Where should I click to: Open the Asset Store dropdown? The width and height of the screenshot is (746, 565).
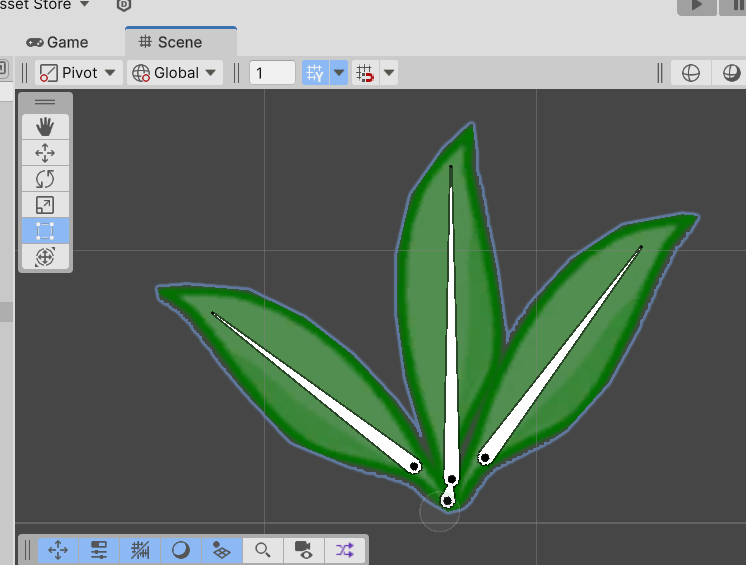click(x=45, y=5)
